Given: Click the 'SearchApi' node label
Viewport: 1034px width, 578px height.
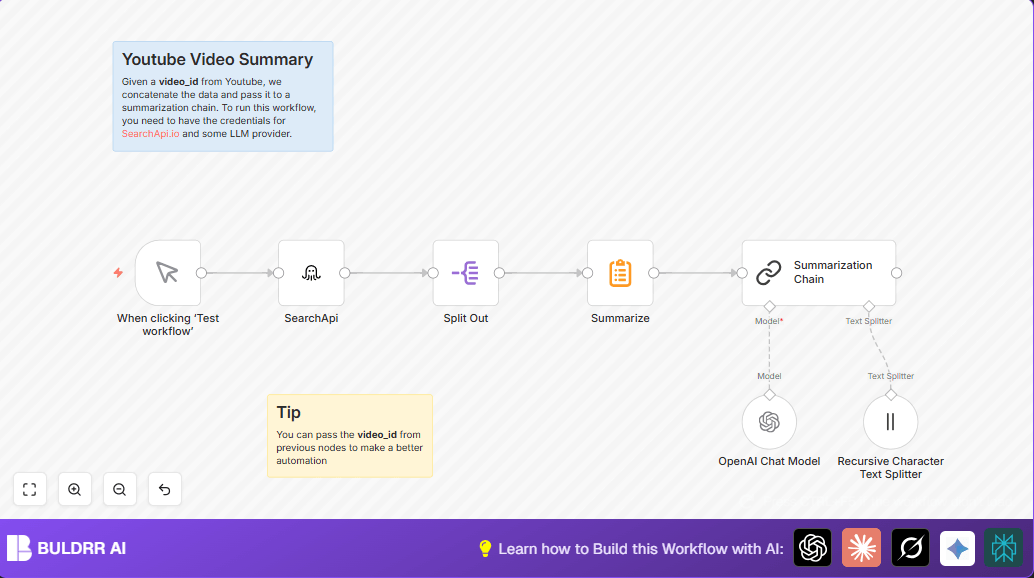Looking at the screenshot, I should [x=311, y=318].
